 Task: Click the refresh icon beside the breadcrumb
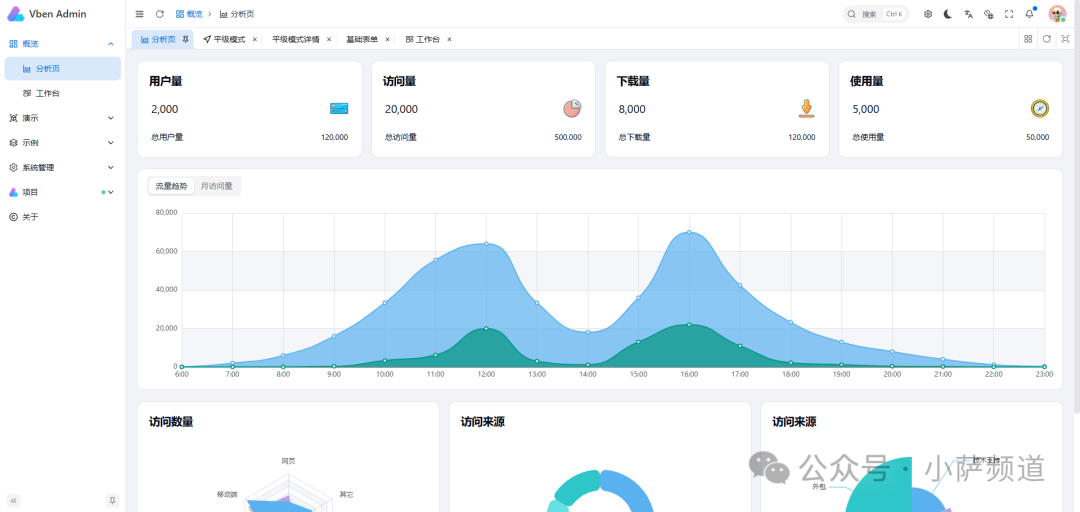pos(160,14)
